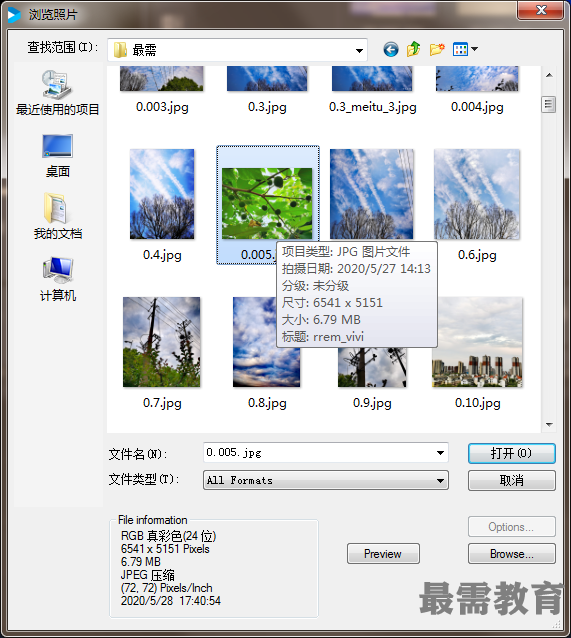This screenshot has height=638, width=571.
Task: Close the 浏览照片 dialog
Action: coord(540,10)
